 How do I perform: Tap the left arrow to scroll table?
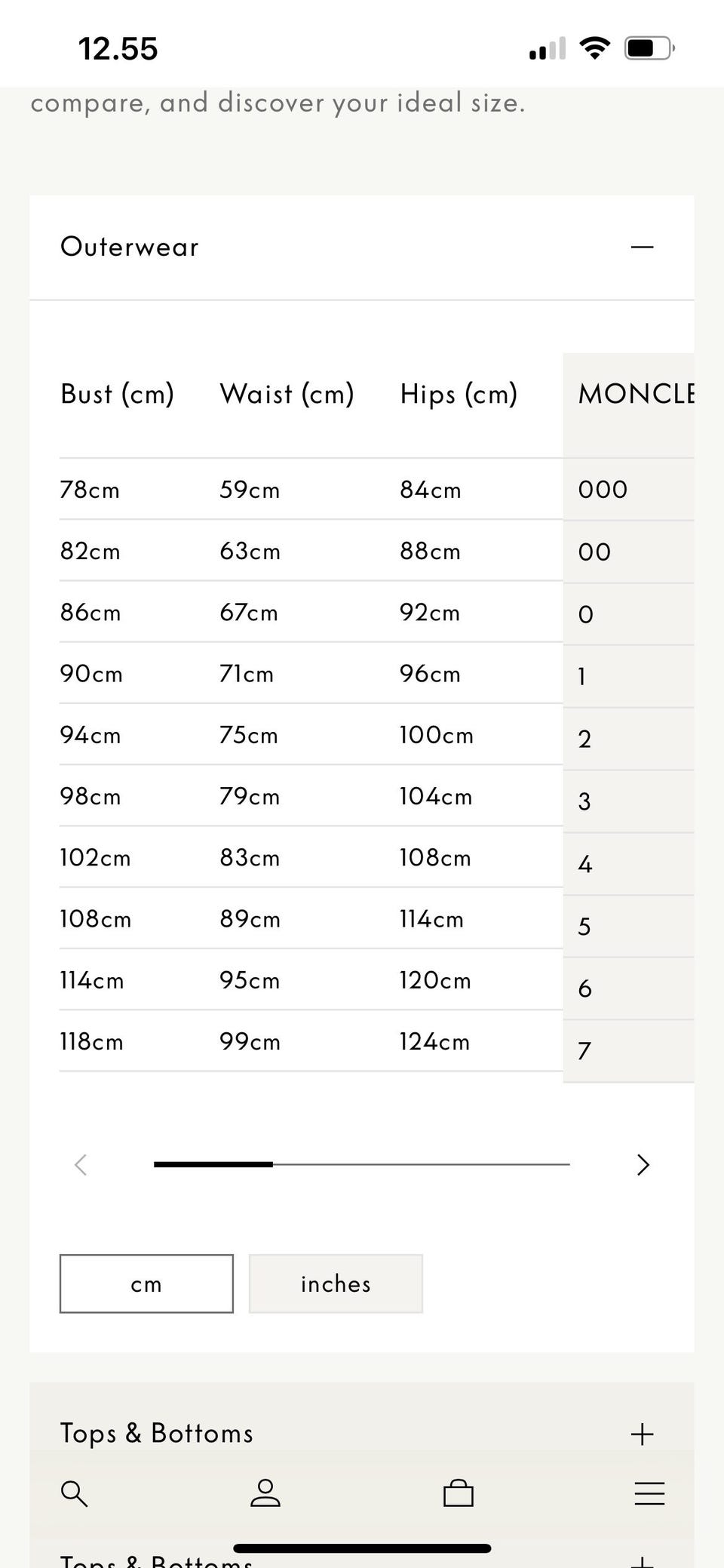(81, 1165)
